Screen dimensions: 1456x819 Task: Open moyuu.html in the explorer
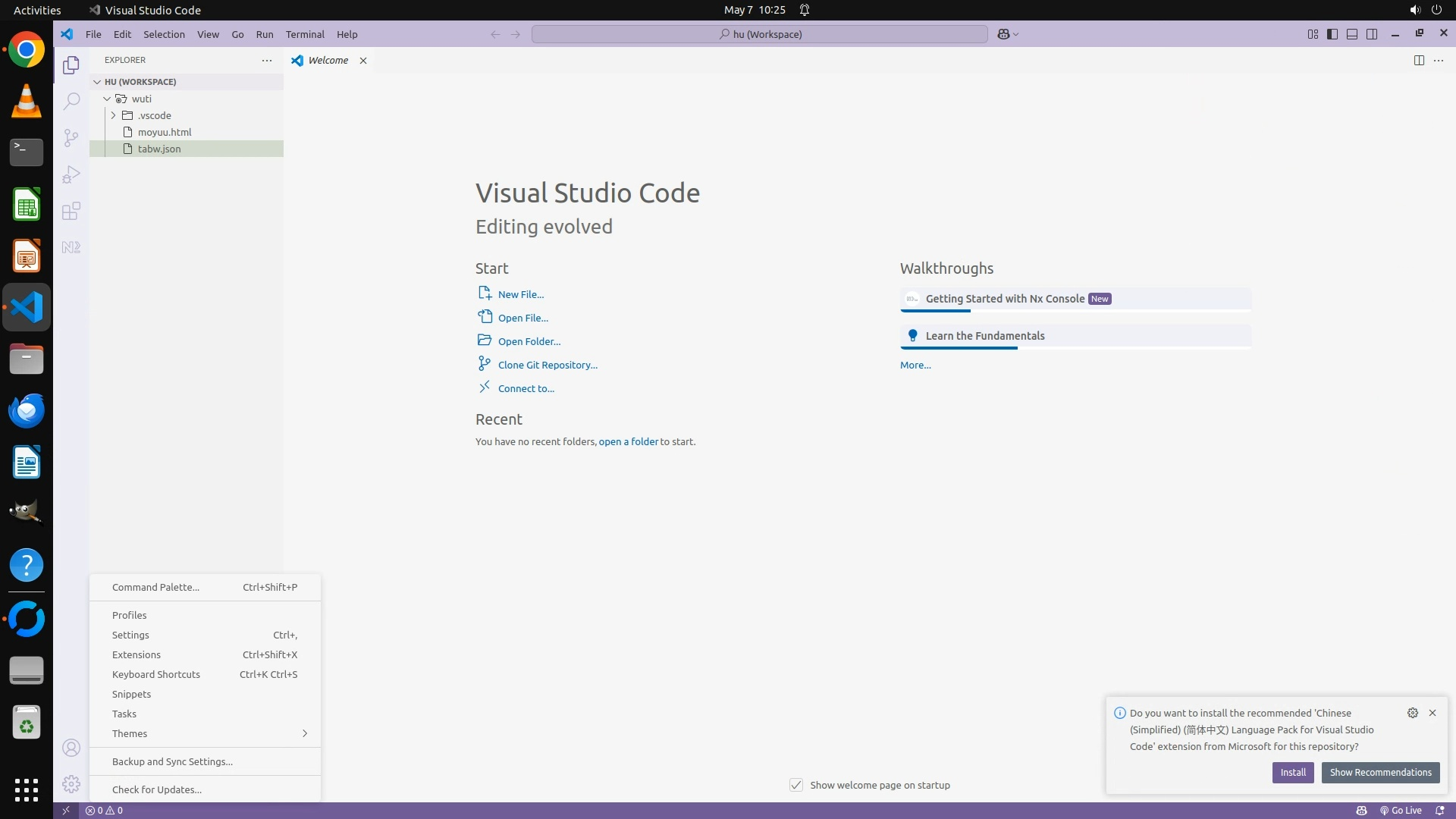(165, 132)
